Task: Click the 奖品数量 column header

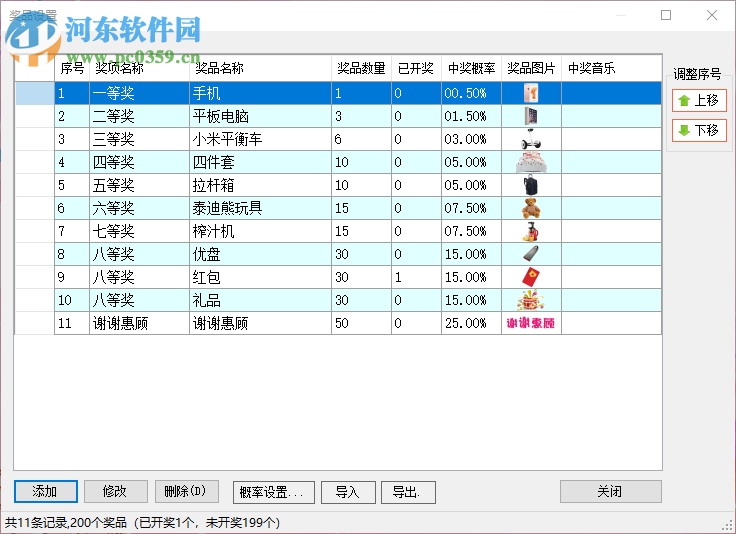Action: tap(361, 69)
